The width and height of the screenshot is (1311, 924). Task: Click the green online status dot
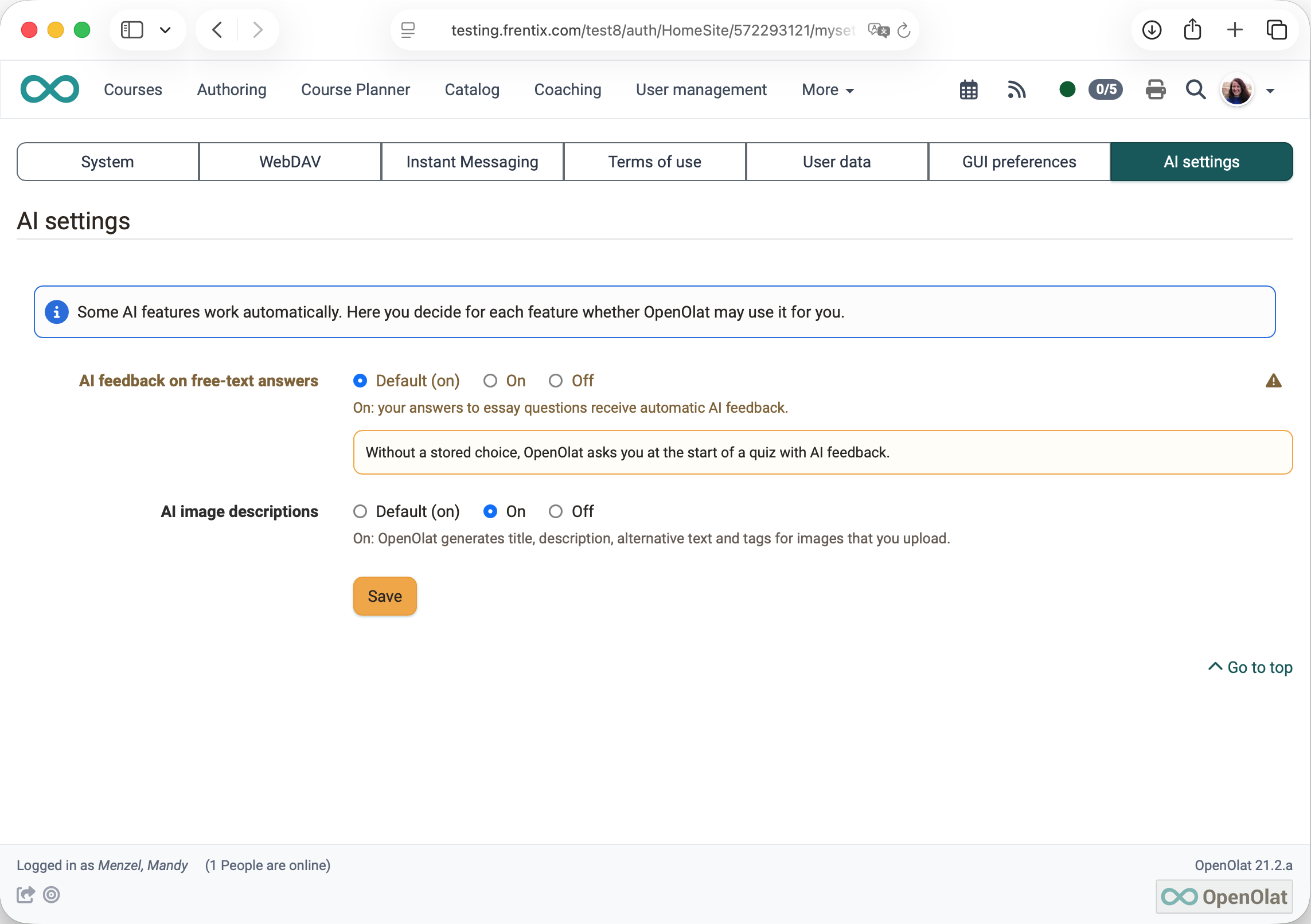1067,89
